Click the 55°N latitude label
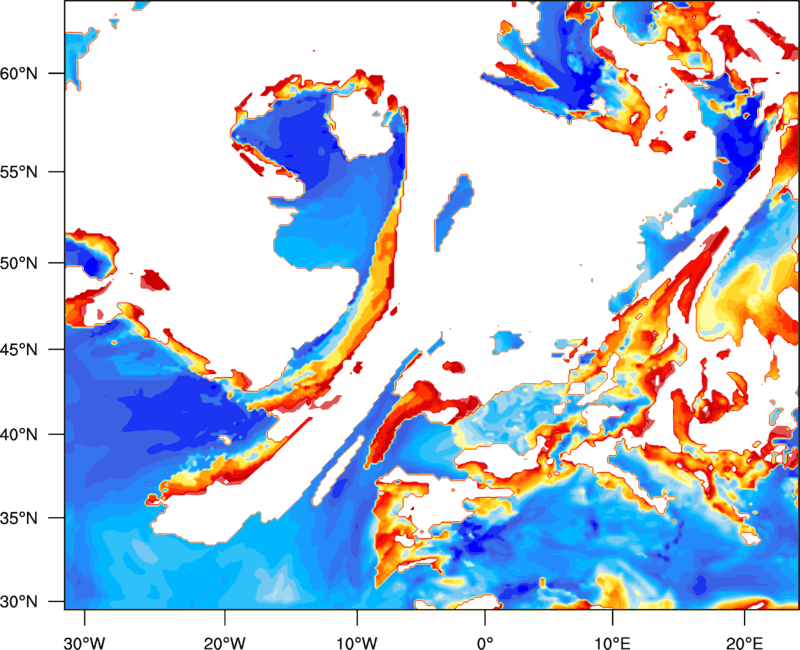The image size is (800, 650). 19,172
